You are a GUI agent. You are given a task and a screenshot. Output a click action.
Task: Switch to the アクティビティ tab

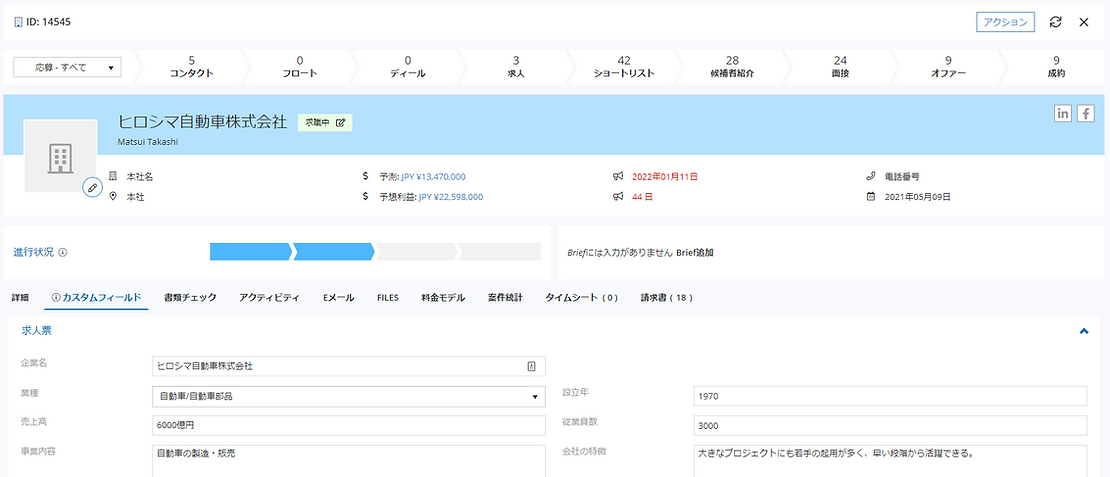point(269,298)
